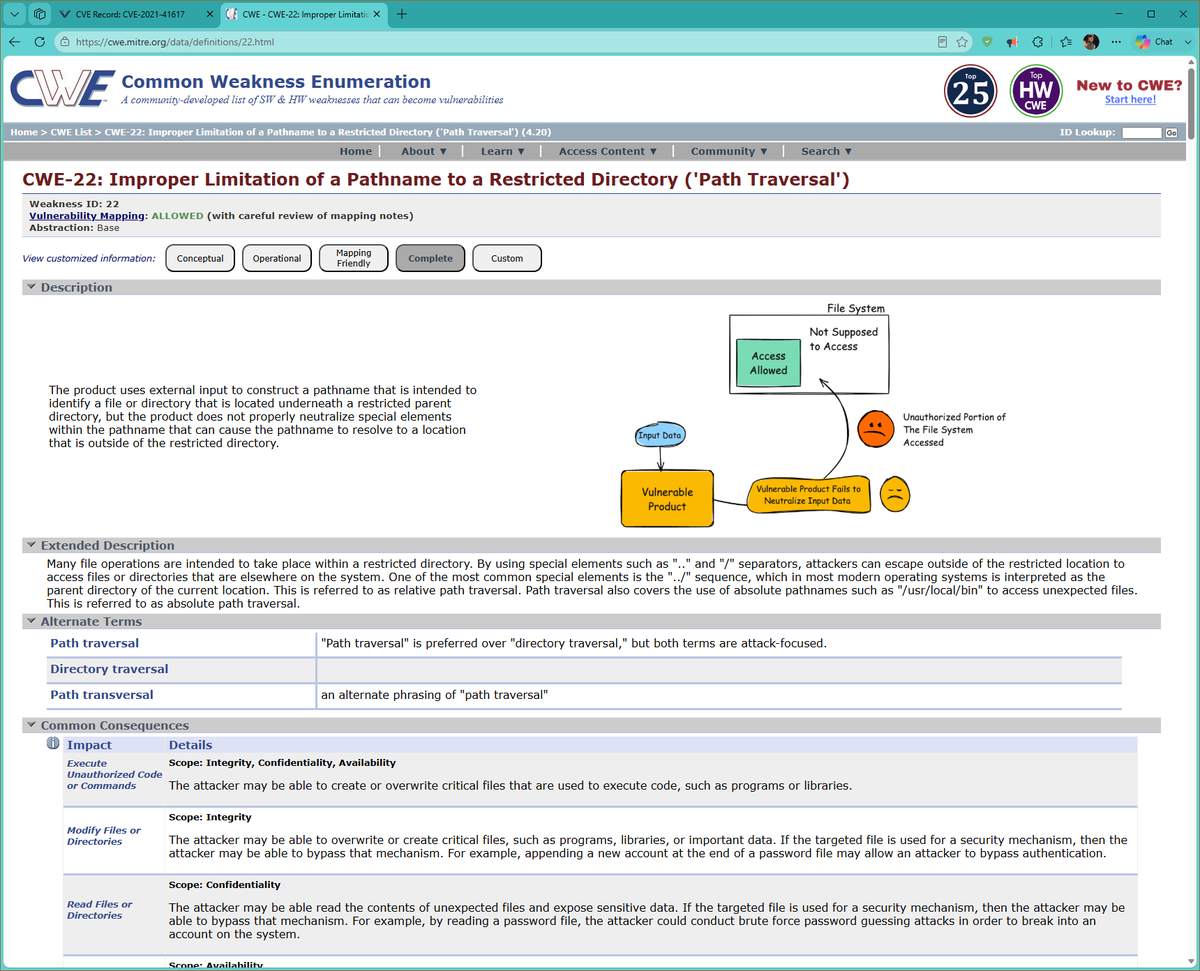Screen dimensions: 1200x971
Task: Open the Top HW CWE badge
Action: [x=1036, y=91]
